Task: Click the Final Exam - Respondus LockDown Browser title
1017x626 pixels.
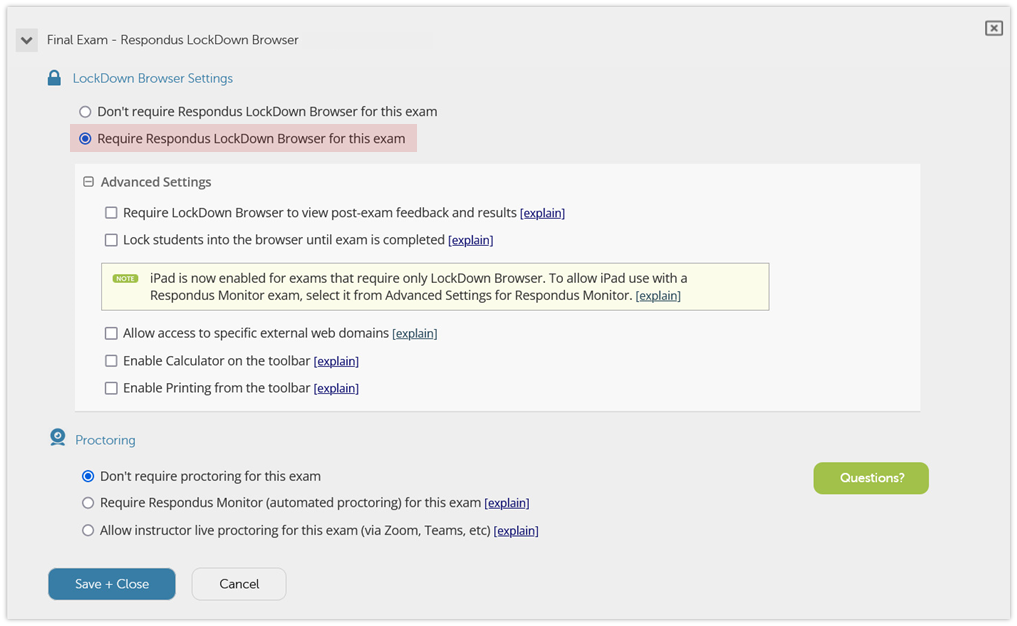Action: click(x=173, y=40)
